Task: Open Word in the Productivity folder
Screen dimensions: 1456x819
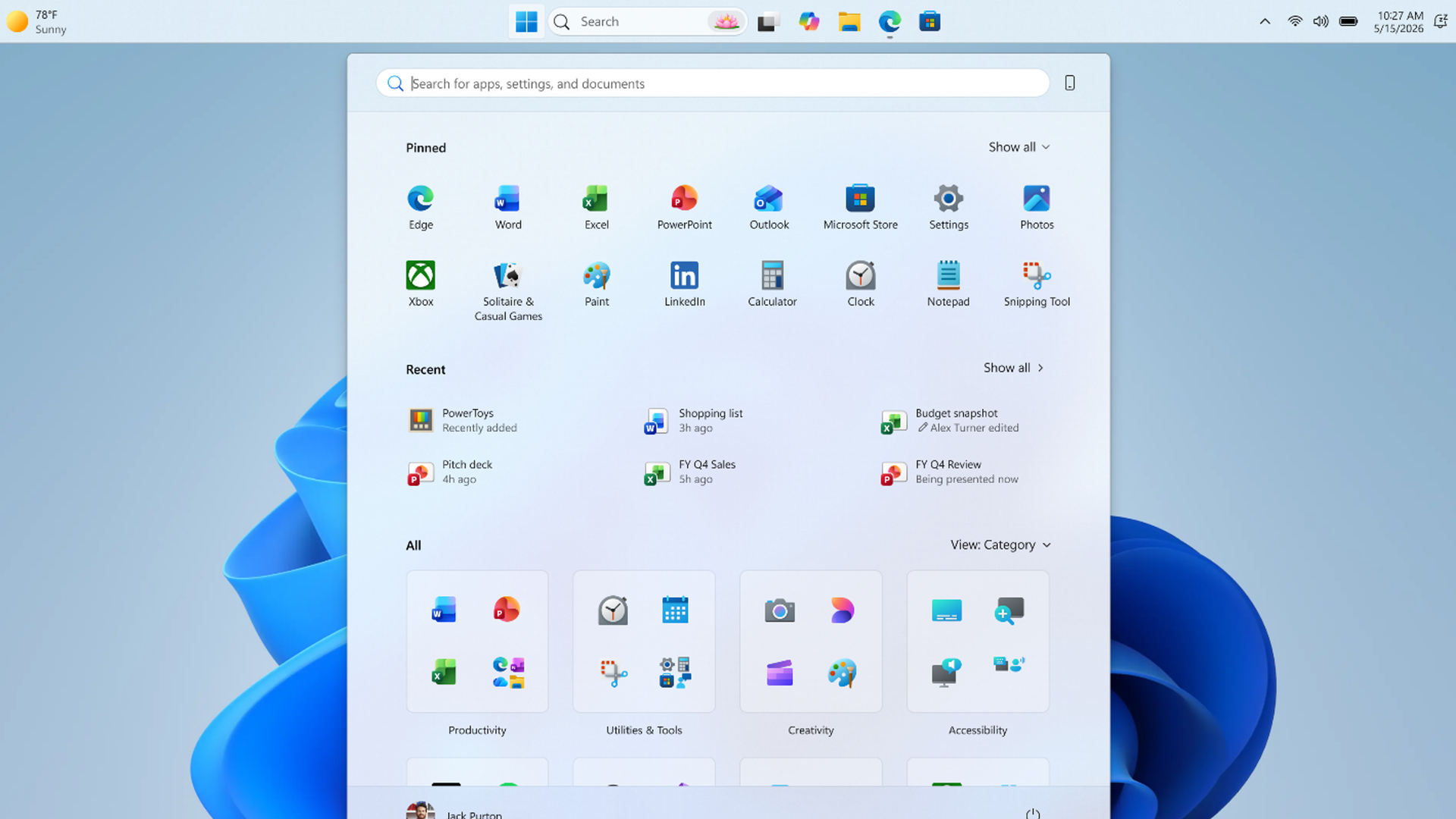Action: [444, 610]
